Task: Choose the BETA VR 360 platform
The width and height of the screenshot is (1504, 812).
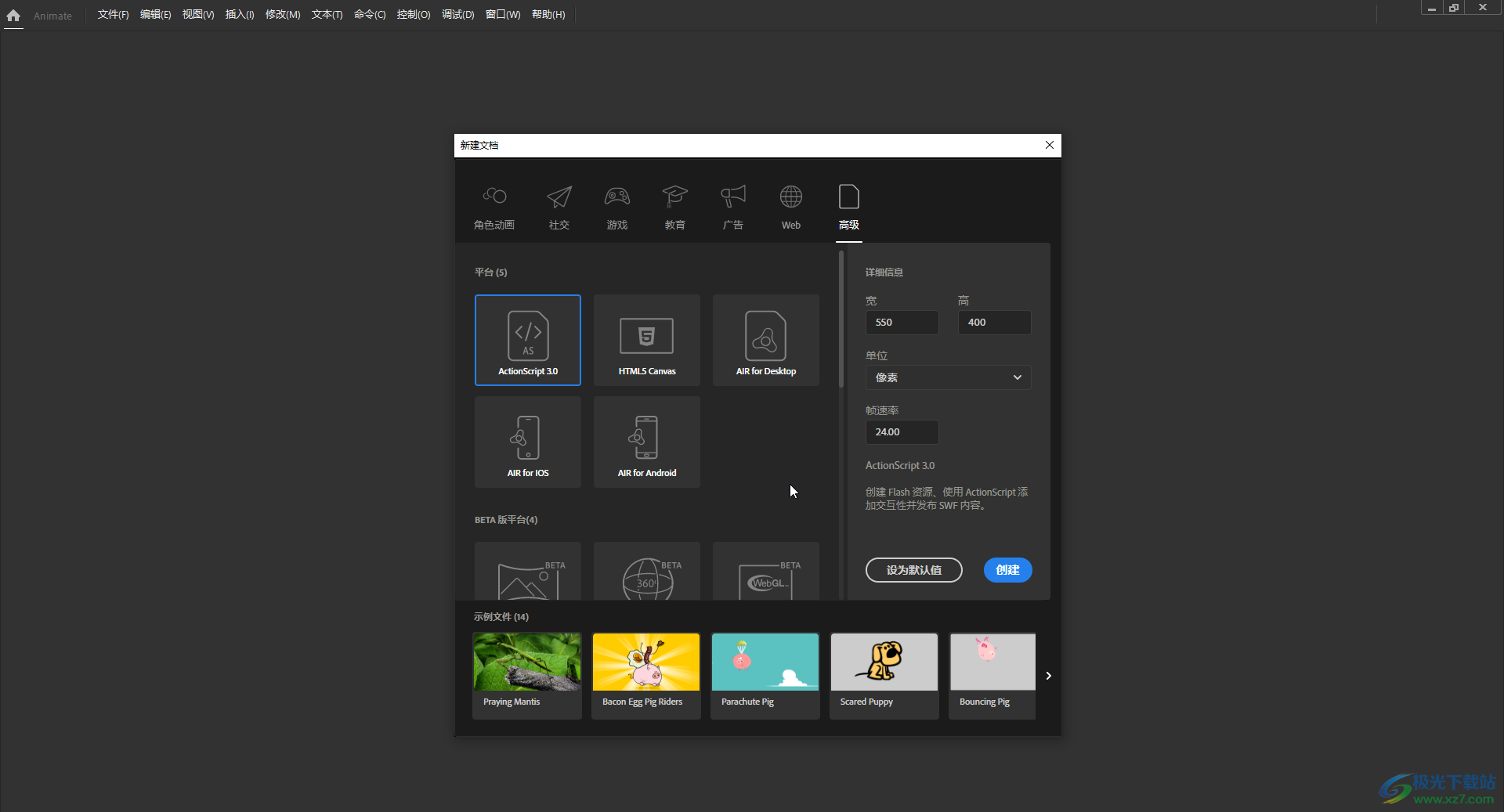Action: click(x=647, y=571)
